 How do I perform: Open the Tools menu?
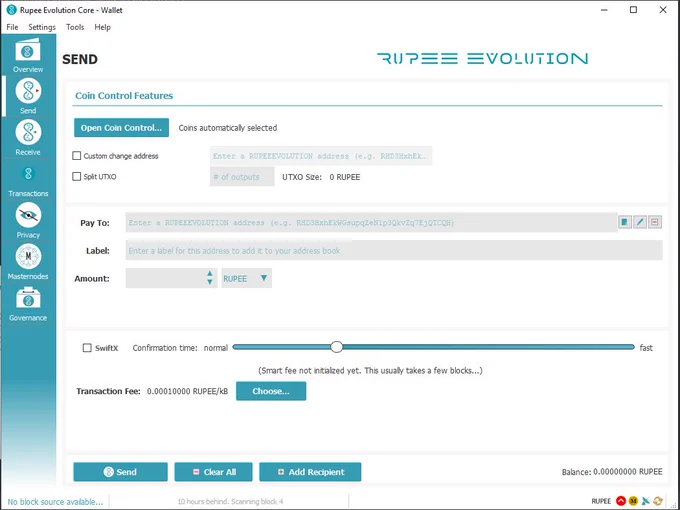pos(75,27)
